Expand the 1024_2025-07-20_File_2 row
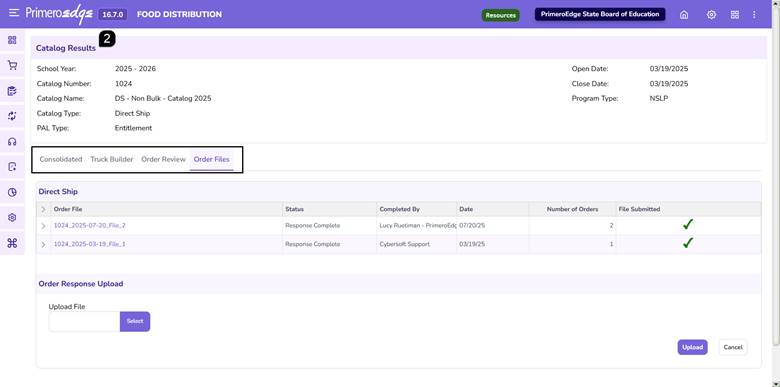Viewport: 780px width, 387px height. pos(43,226)
